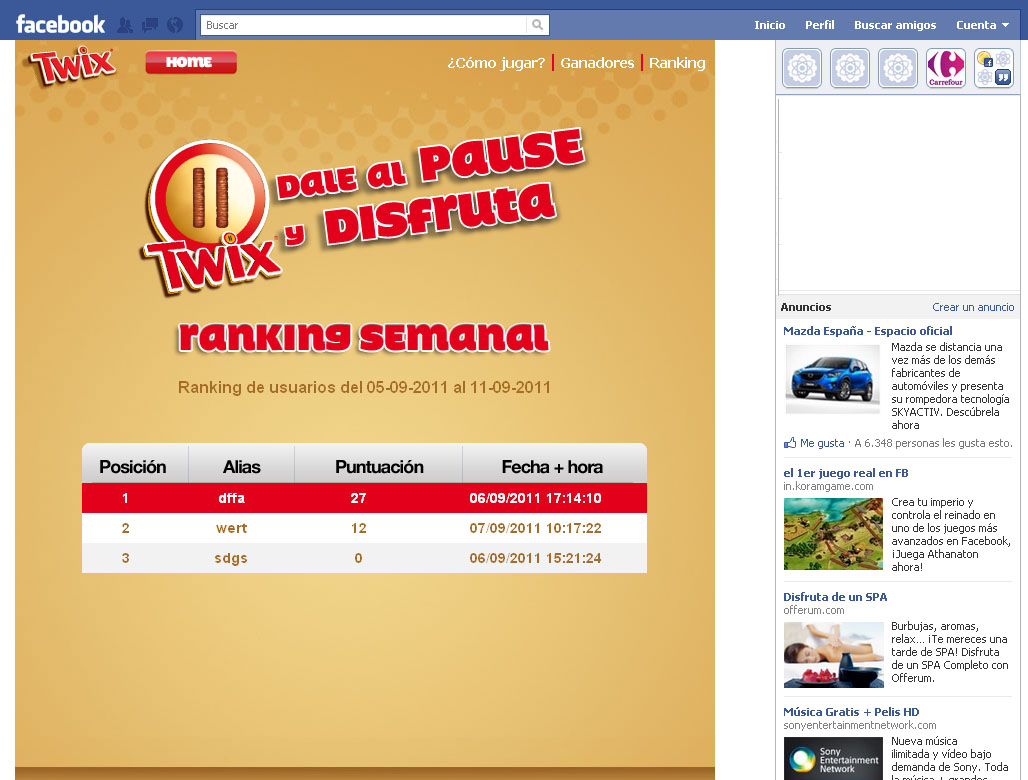Image resolution: width=1028 pixels, height=780 pixels.
Task: Click in.koramgame.com ad URL
Action: click(x=828, y=486)
